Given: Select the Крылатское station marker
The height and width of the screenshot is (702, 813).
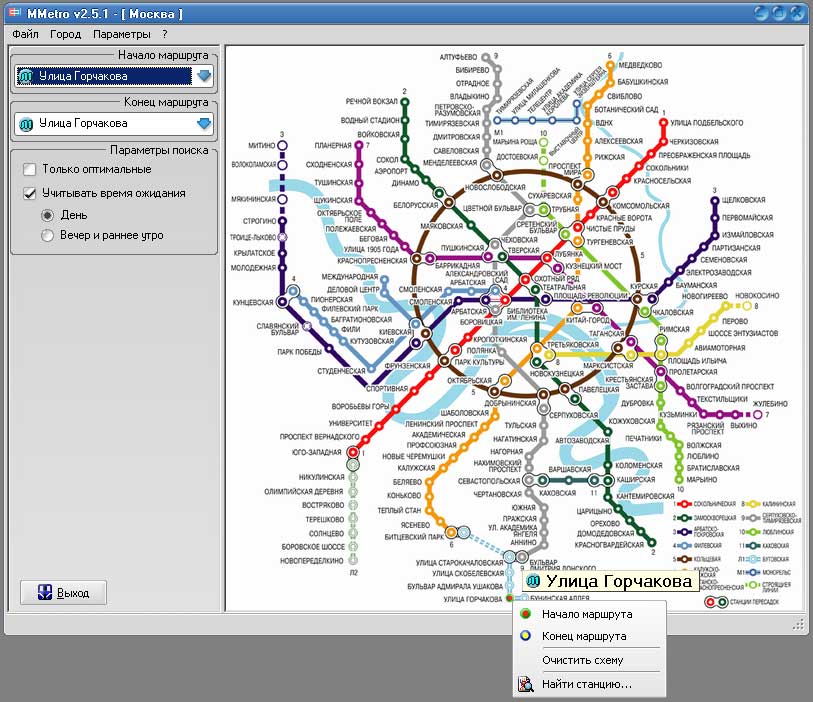Looking at the screenshot, I should 282,254.
